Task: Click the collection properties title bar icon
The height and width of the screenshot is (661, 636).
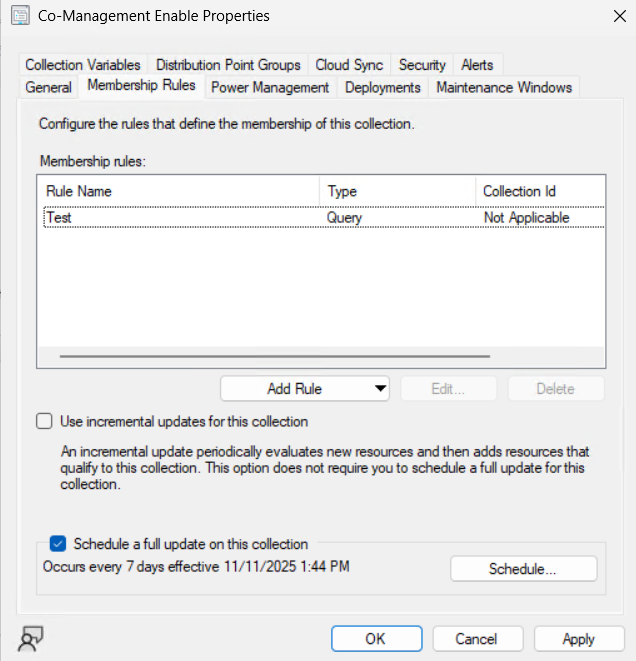Action: tap(19, 16)
